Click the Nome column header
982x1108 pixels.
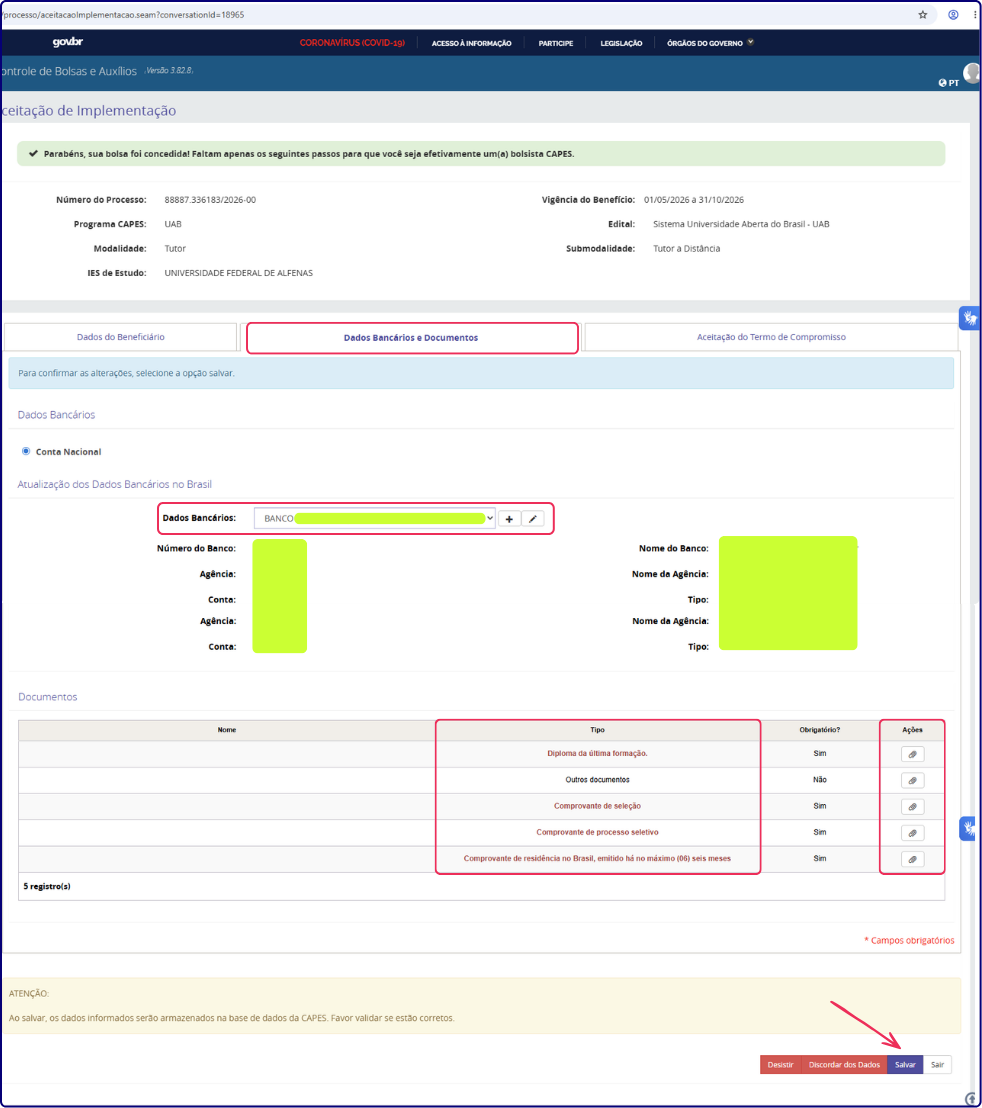click(227, 730)
